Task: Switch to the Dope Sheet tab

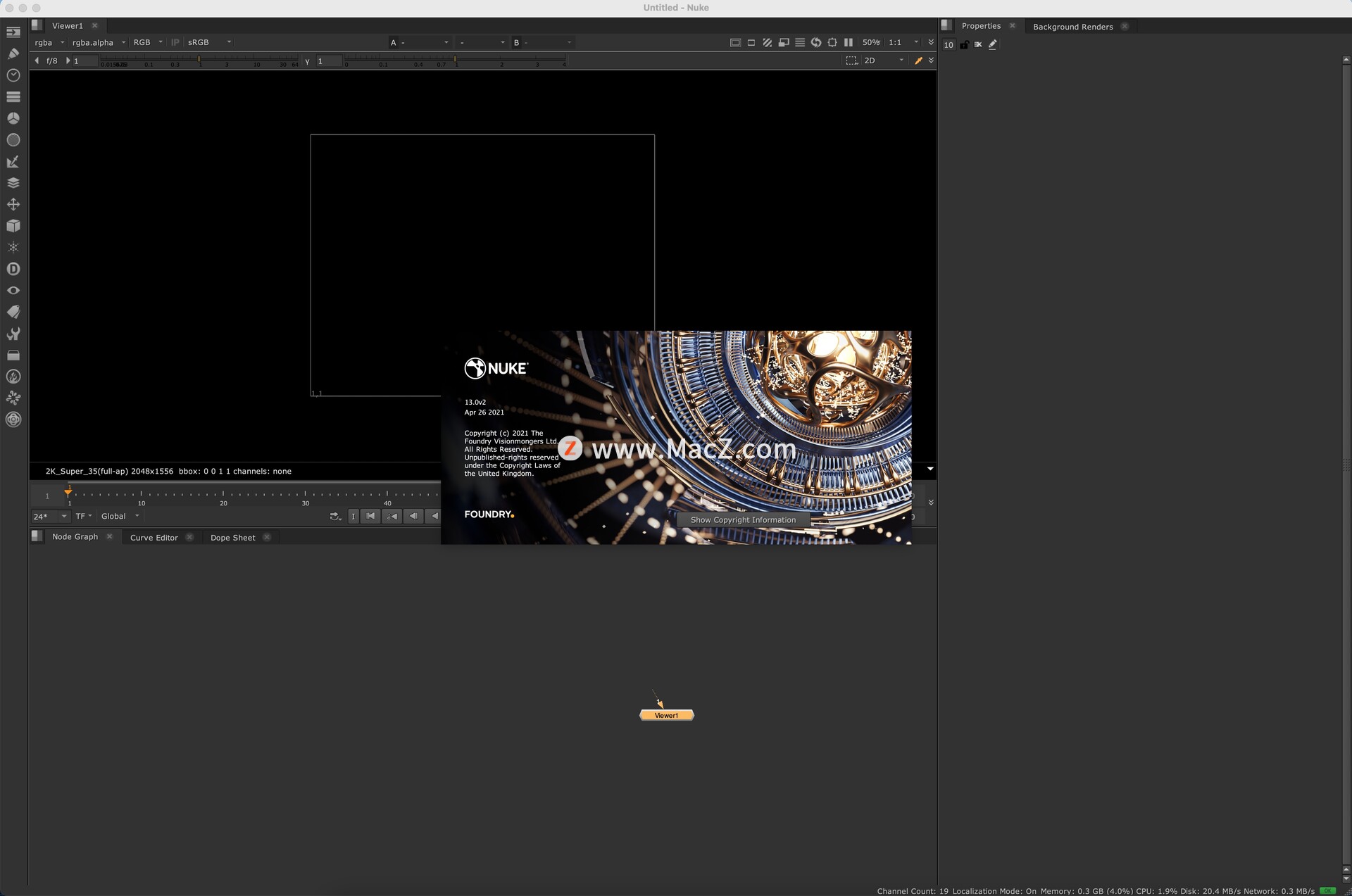Action: tap(232, 537)
